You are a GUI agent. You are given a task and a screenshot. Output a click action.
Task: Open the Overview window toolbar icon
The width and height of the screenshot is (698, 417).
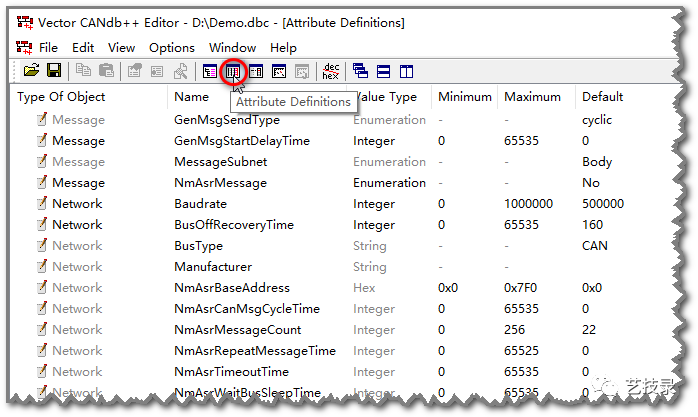[210, 71]
